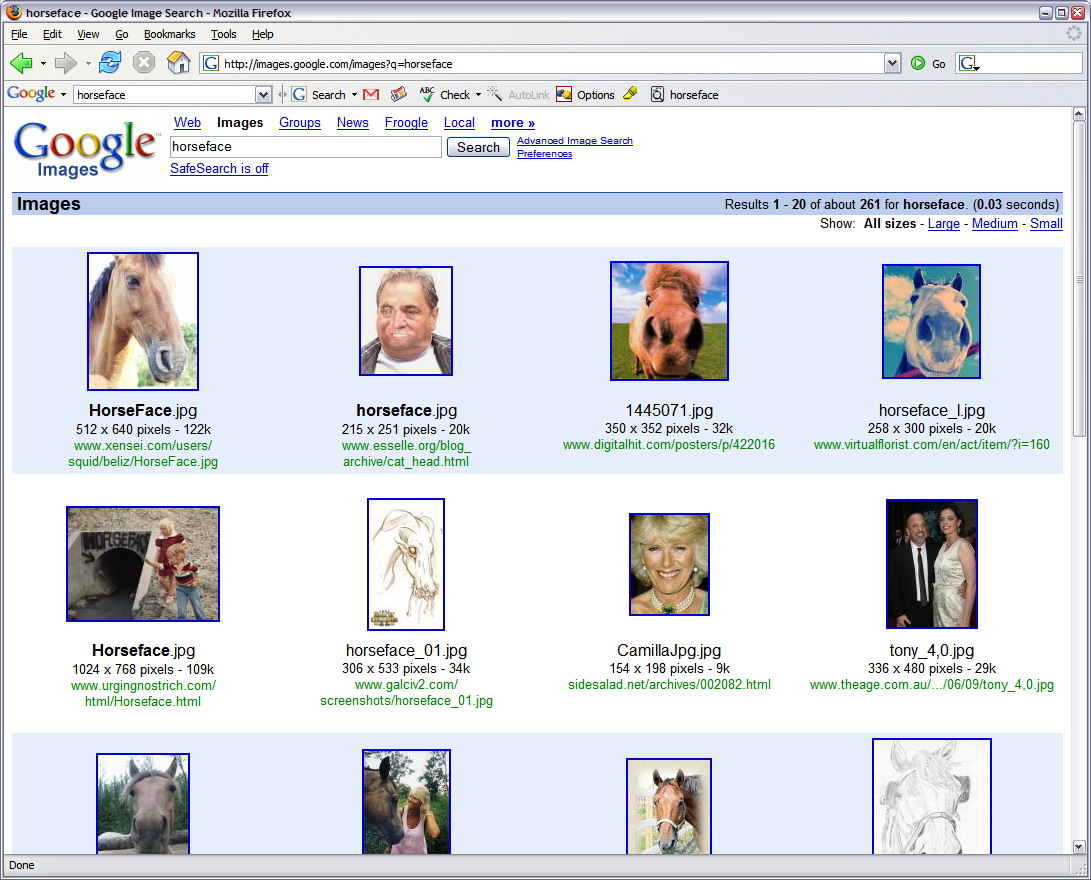The width and height of the screenshot is (1091, 880).
Task: Switch to News search
Action: [353, 122]
